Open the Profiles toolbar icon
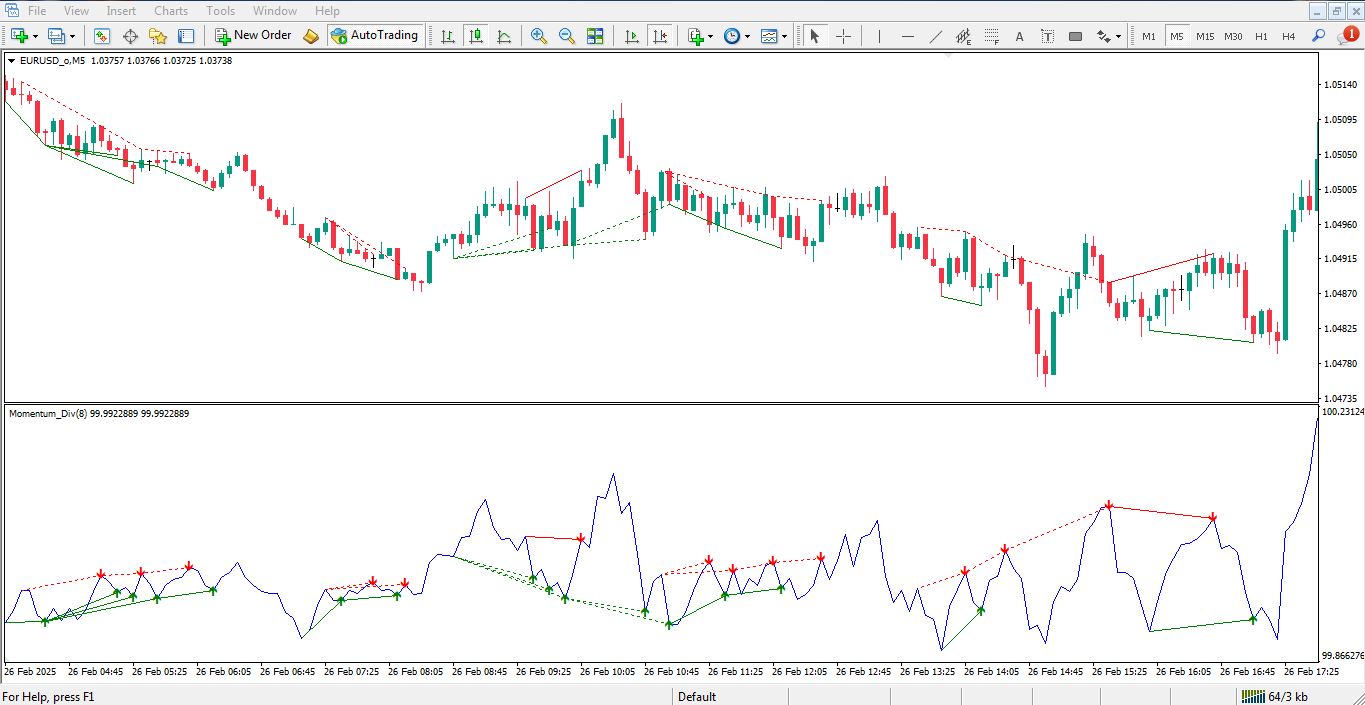1365x705 pixels. 56,36
